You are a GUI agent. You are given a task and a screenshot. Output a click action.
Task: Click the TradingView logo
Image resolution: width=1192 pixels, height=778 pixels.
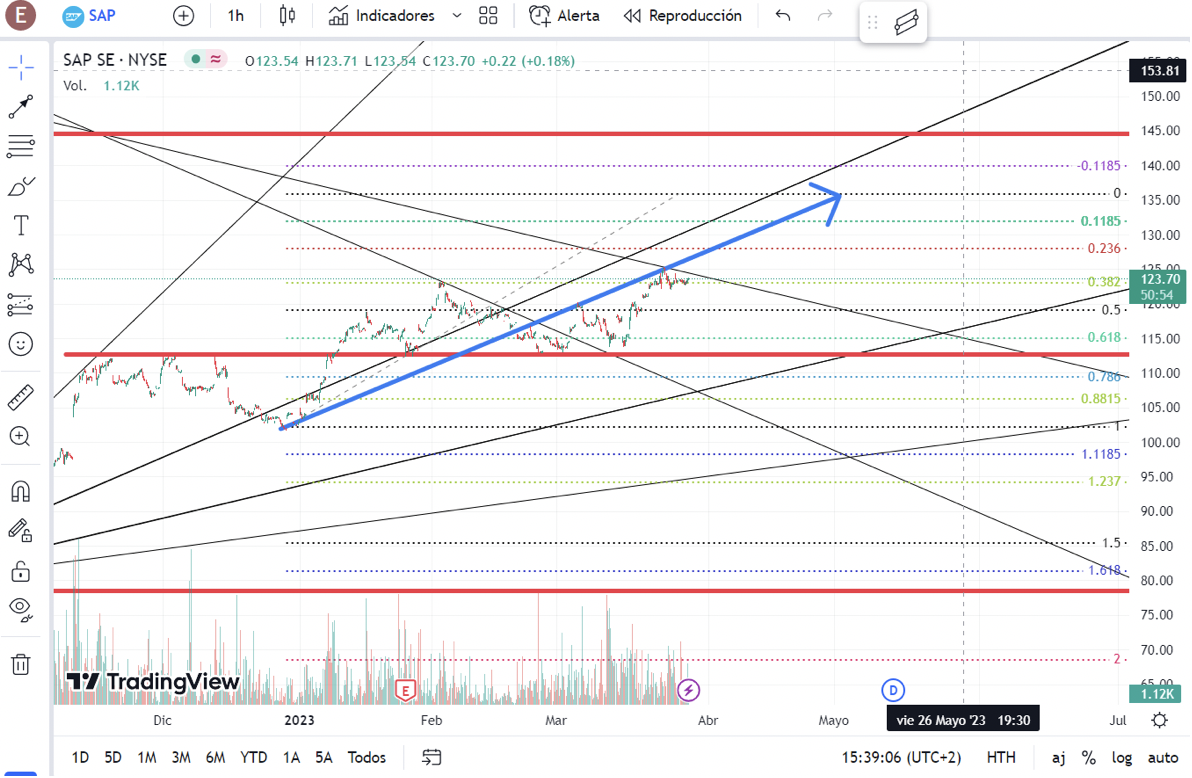coord(153,681)
